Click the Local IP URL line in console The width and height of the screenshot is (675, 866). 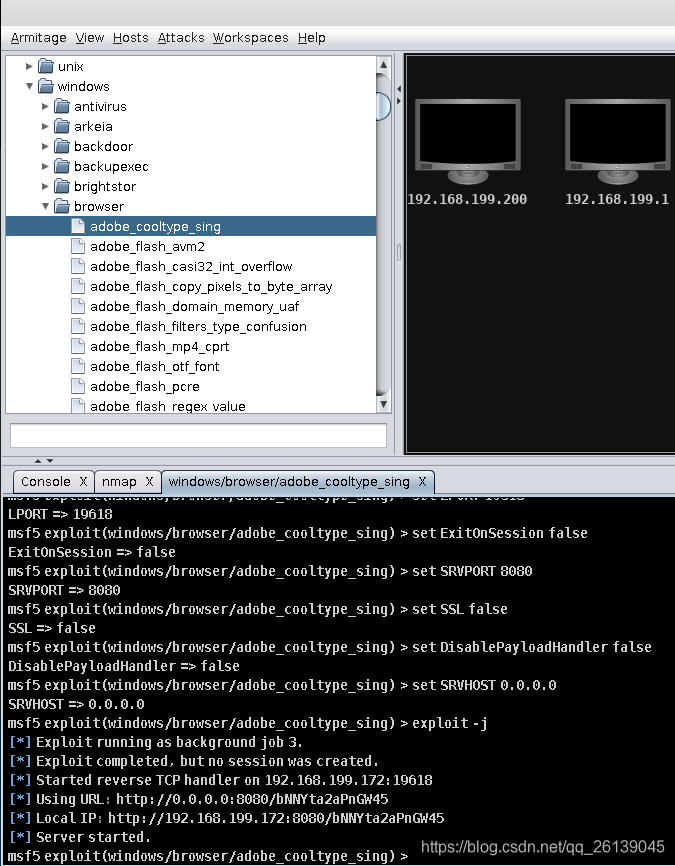coord(226,818)
